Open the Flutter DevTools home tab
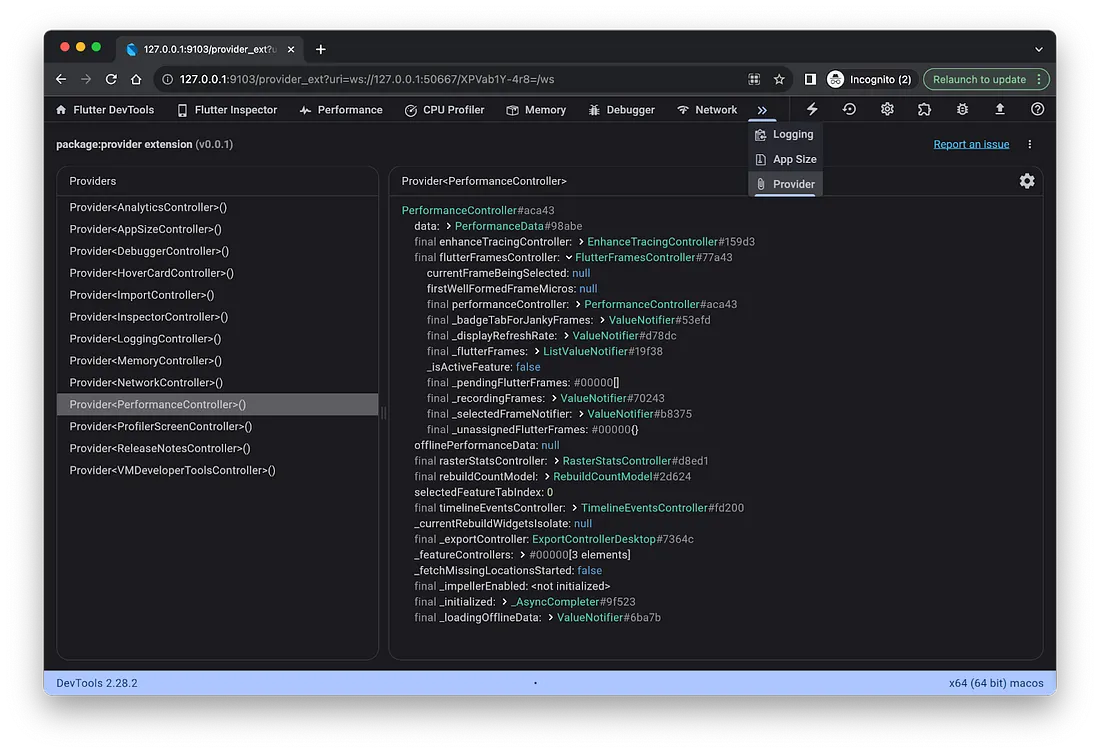This screenshot has width=1100, height=753. coord(105,110)
